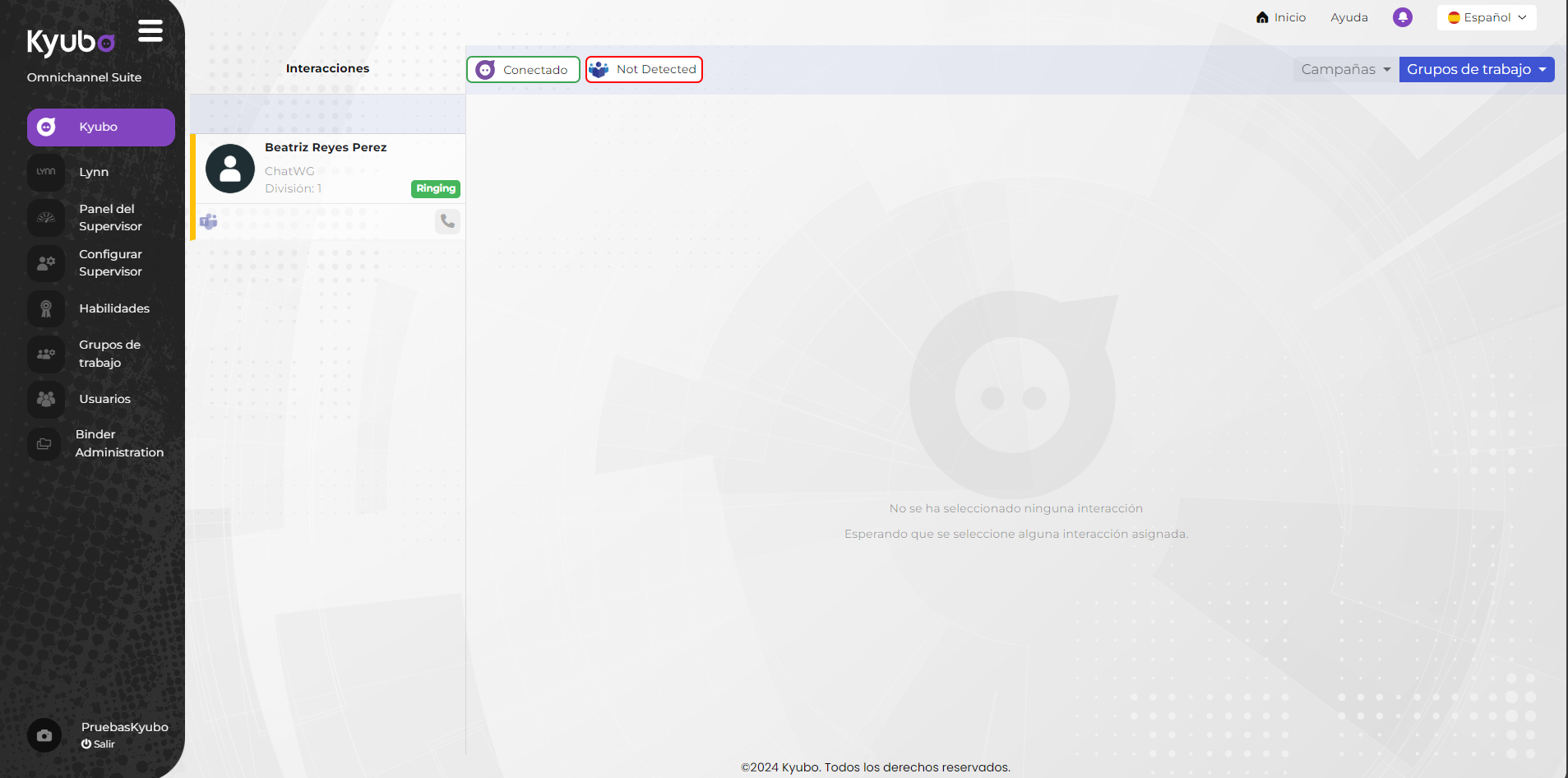Screen dimensions: 1568x778
Task: Open the Español language dropdown
Action: point(1487,17)
